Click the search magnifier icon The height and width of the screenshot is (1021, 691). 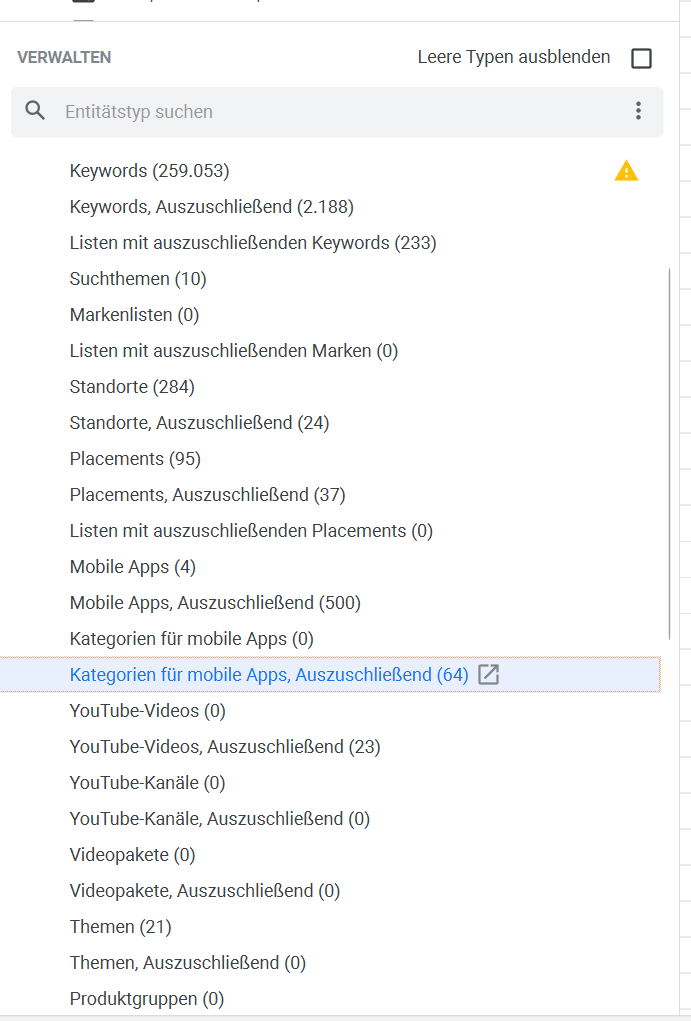35,111
